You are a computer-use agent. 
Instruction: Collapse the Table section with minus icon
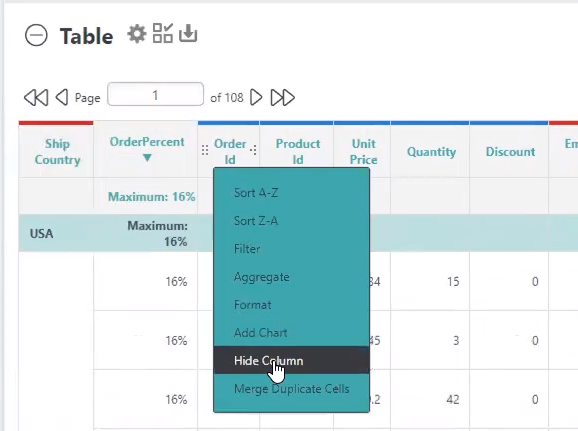36,35
